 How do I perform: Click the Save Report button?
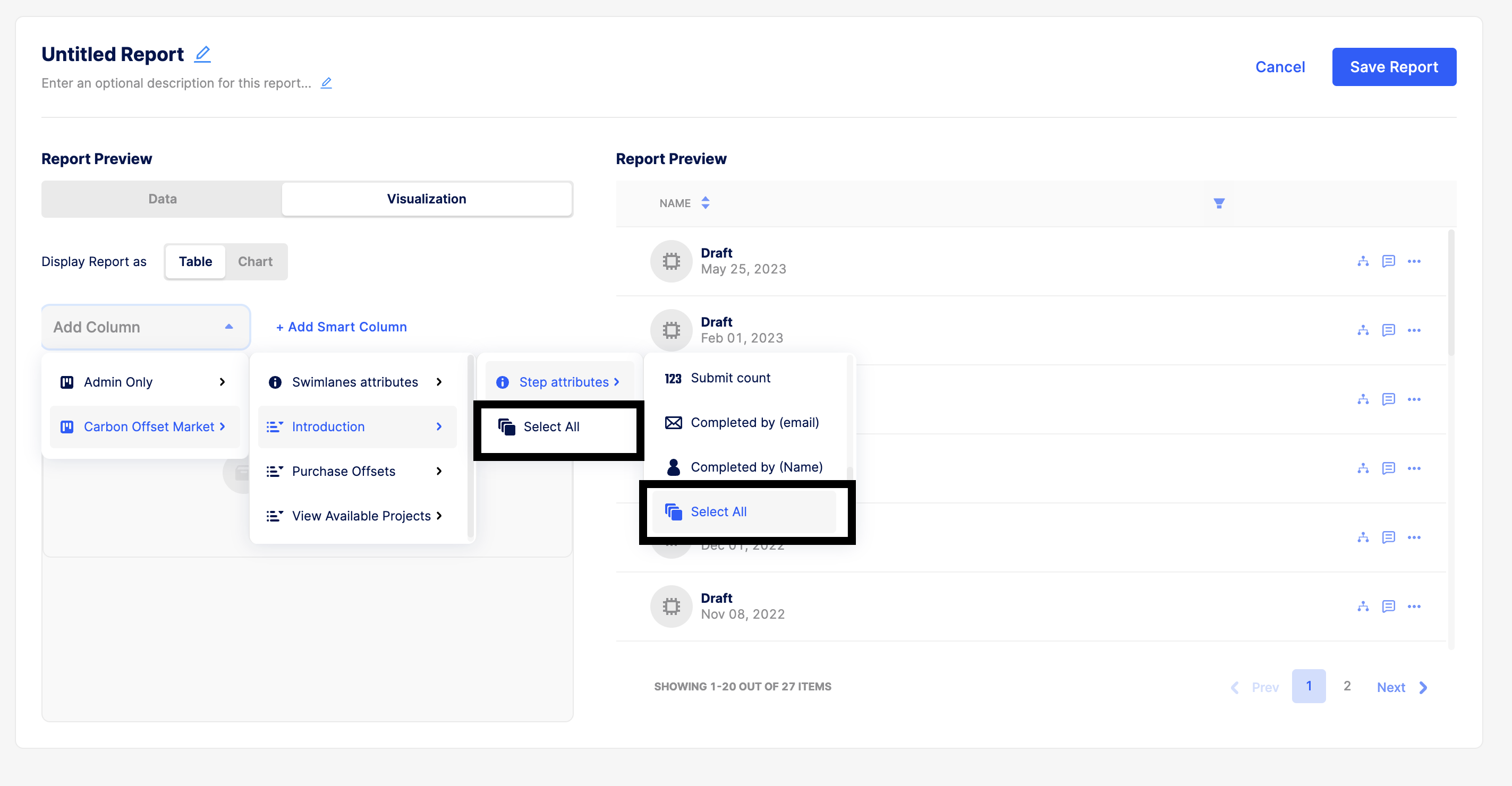(x=1394, y=67)
